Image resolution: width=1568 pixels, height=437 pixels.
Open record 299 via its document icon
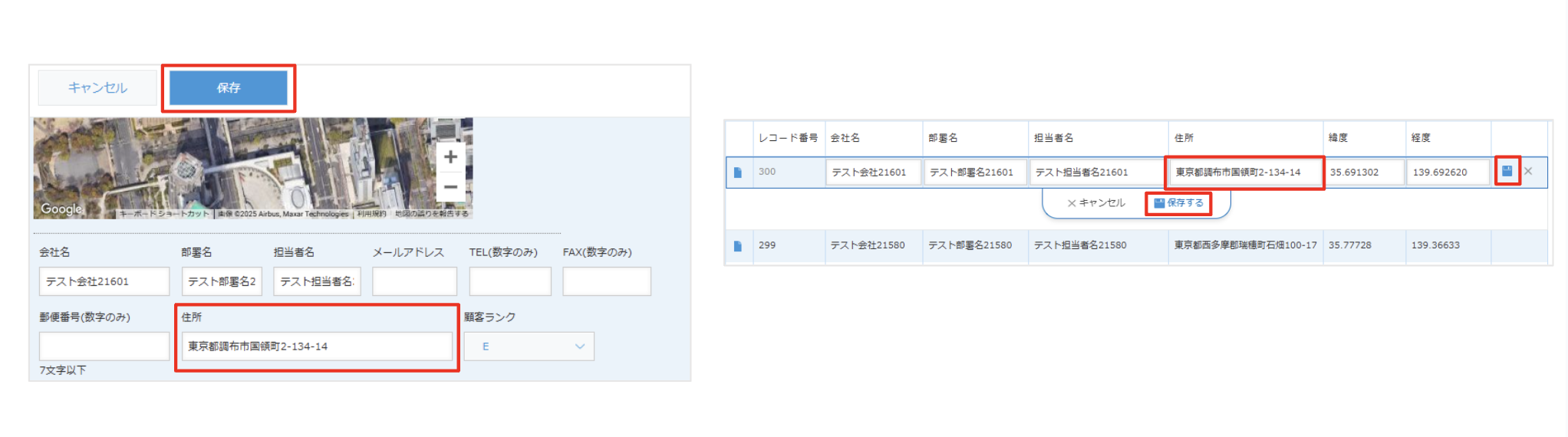738,246
